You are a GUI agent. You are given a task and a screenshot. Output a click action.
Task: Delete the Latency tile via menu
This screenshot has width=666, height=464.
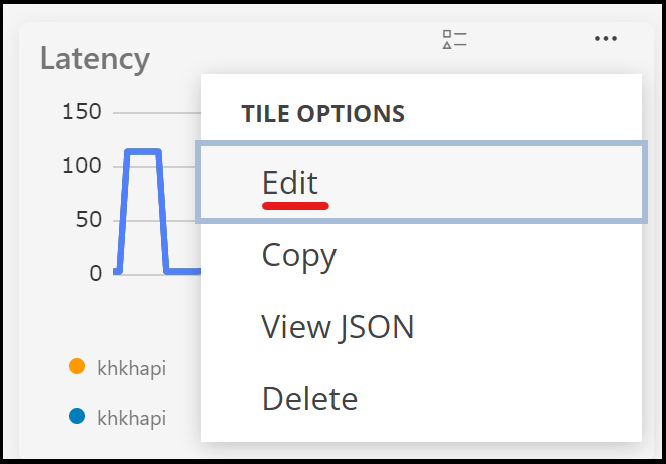[x=309, y=399]
